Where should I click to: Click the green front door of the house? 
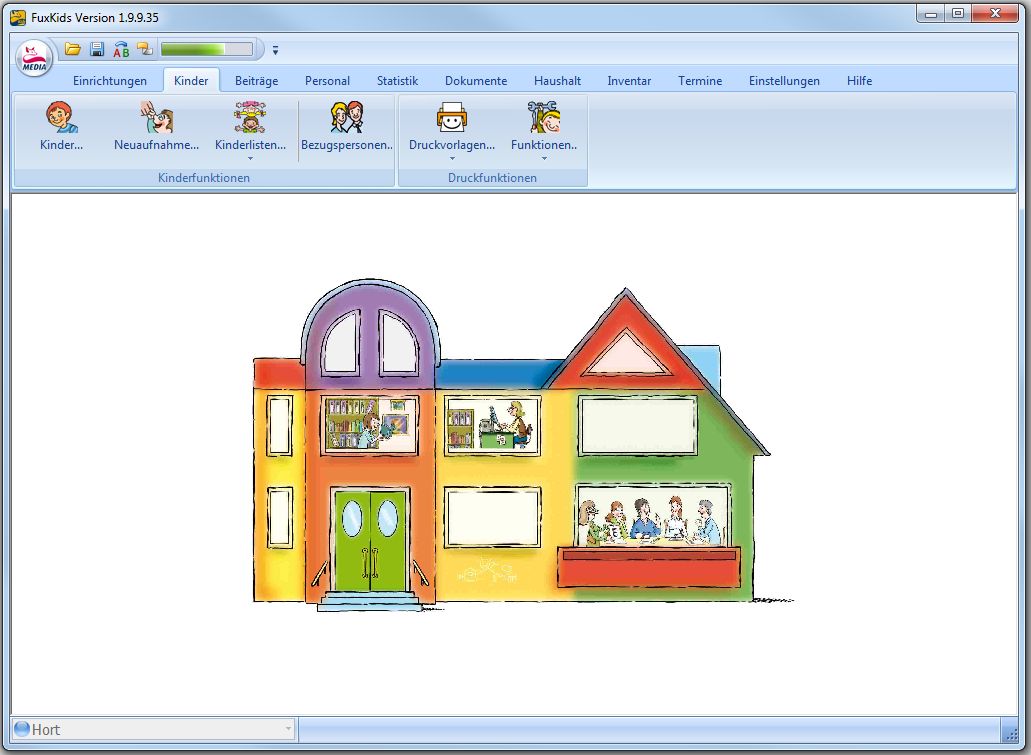point(371,539)
